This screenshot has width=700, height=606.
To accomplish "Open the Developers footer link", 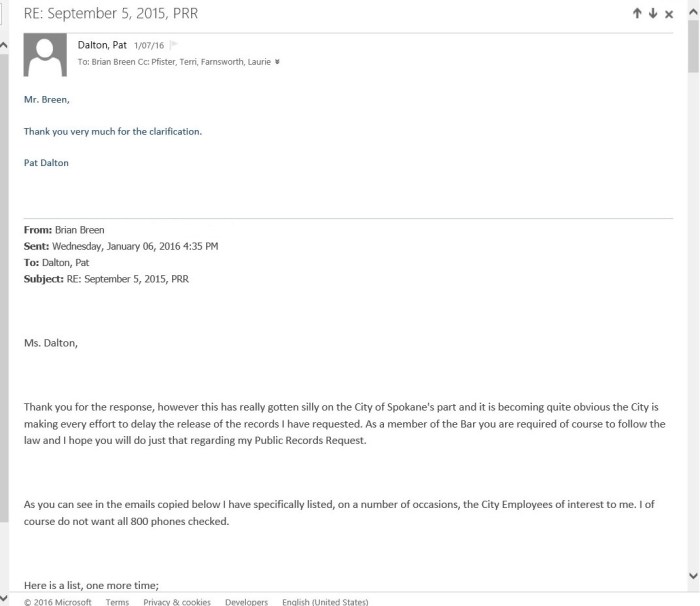I will click(246, 601).
